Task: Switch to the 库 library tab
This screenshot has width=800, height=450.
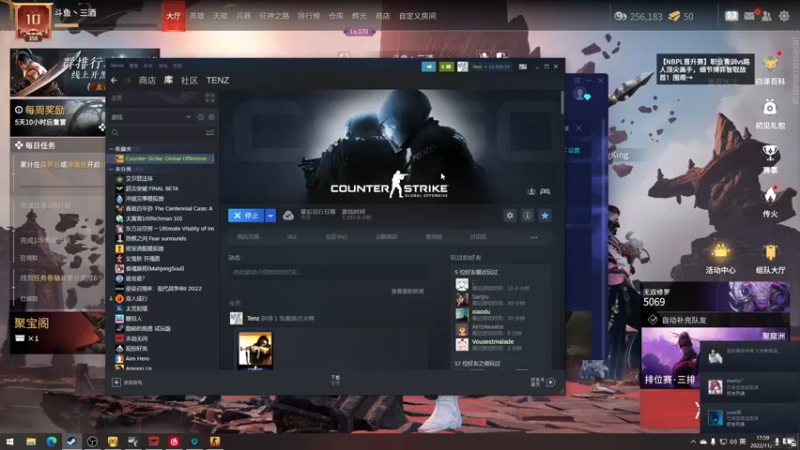Action: [x=168, y=80]
